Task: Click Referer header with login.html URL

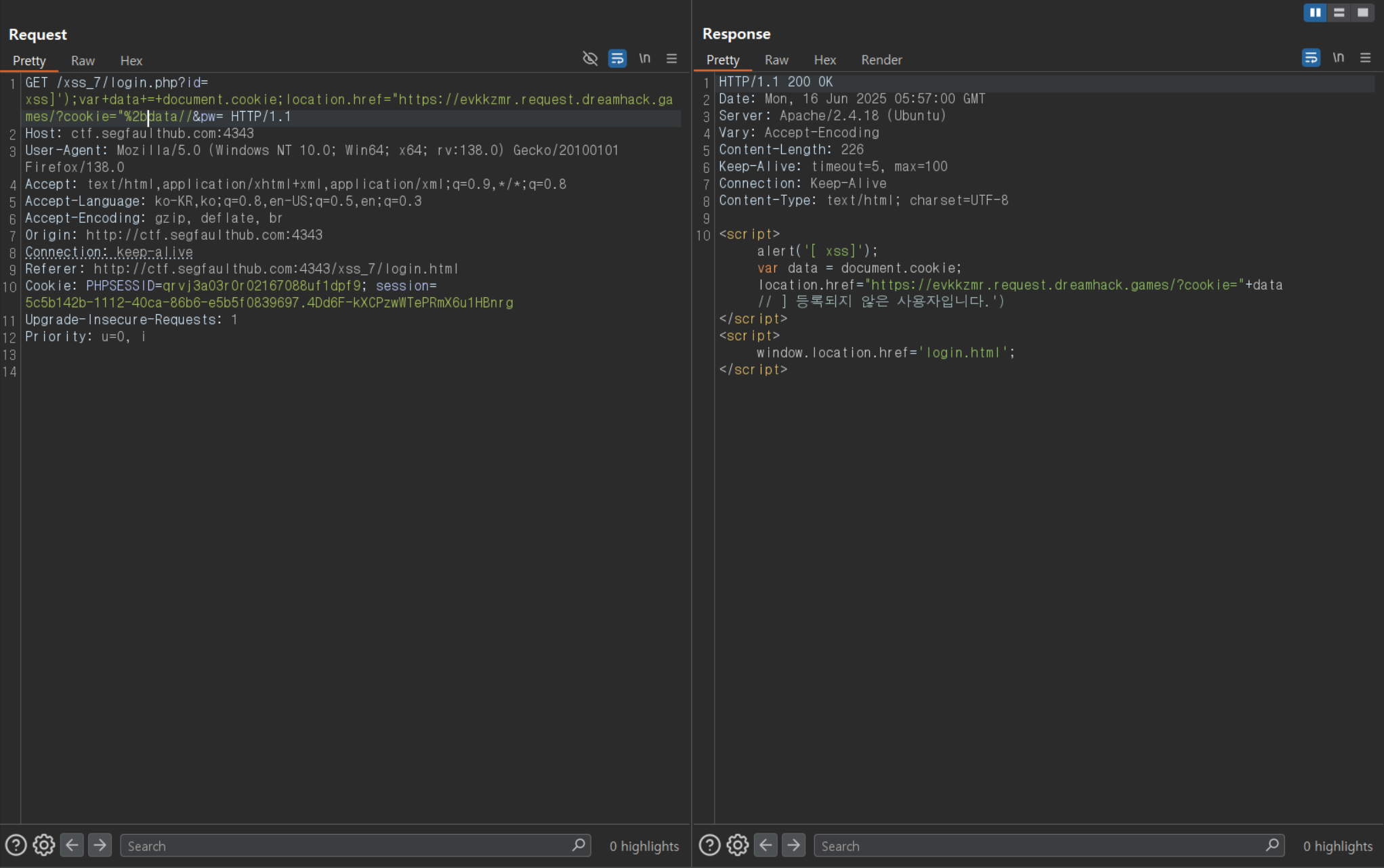Action: click(242, 269)
